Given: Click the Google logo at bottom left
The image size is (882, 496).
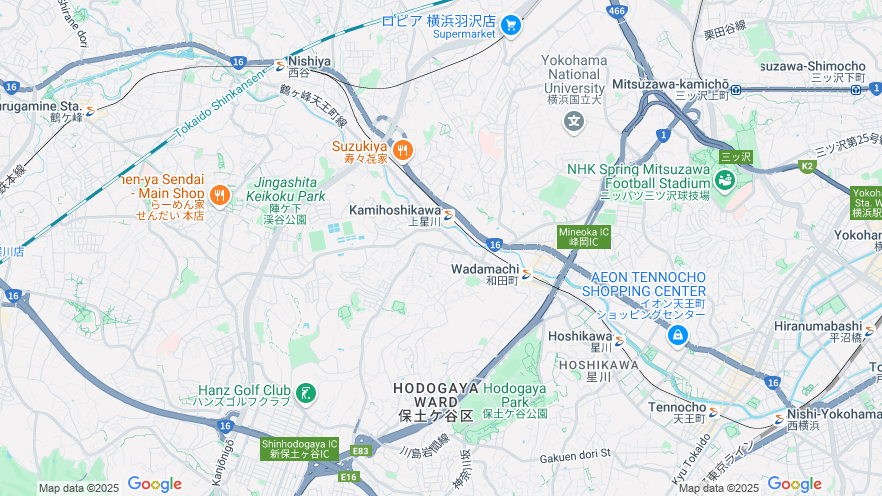Looking at the screenshot, I should coord(155,484).
